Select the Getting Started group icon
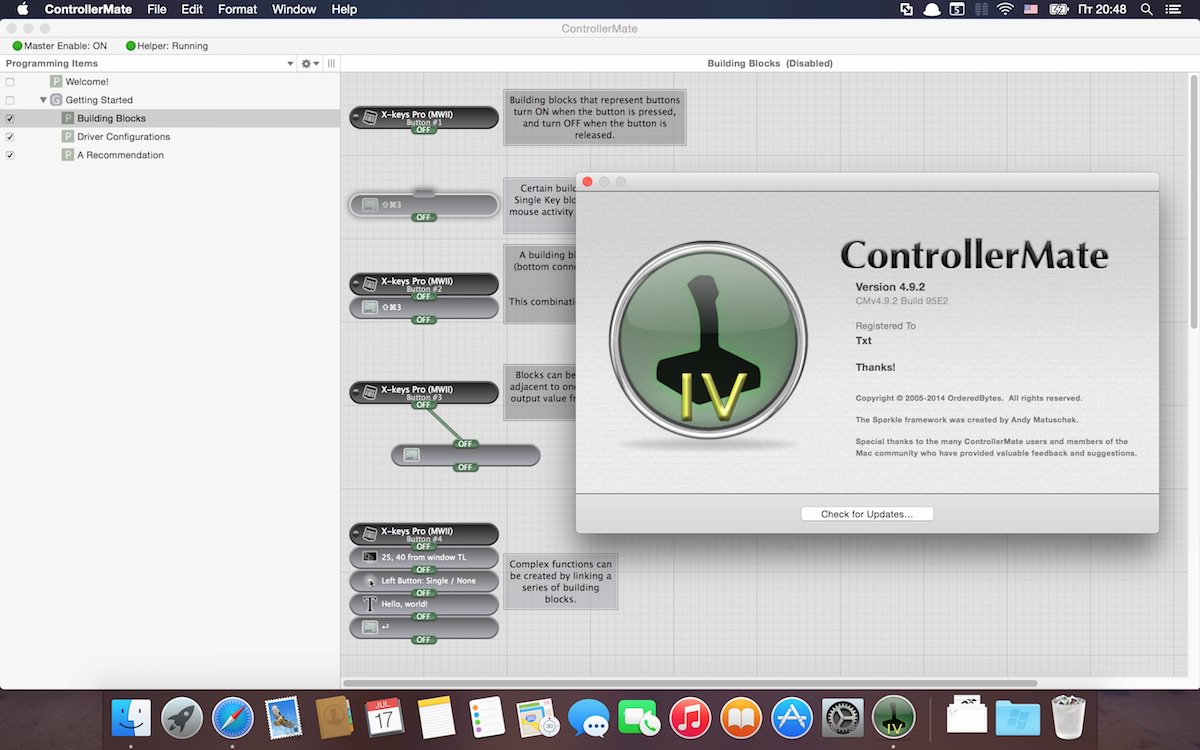 coord(56,100)
